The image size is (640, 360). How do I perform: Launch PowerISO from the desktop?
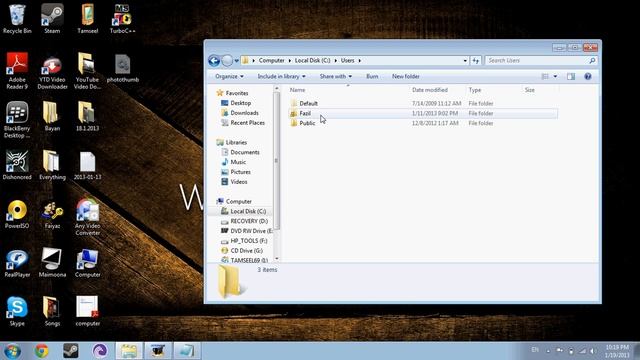pos(17,214)
